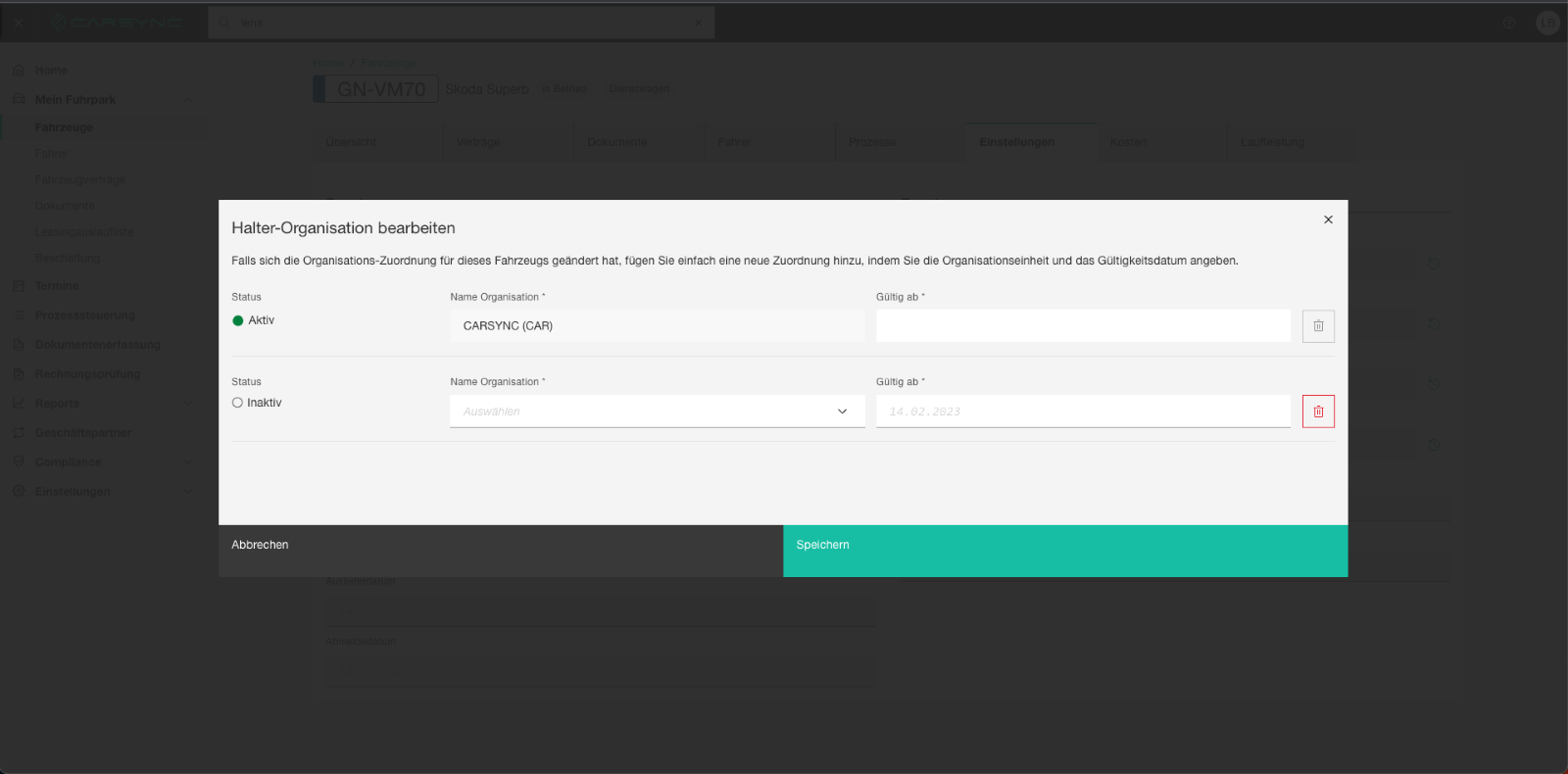Screen dimensions: 1568x774
Task: Open the help icon in the header
Action: pos(1509,23)
